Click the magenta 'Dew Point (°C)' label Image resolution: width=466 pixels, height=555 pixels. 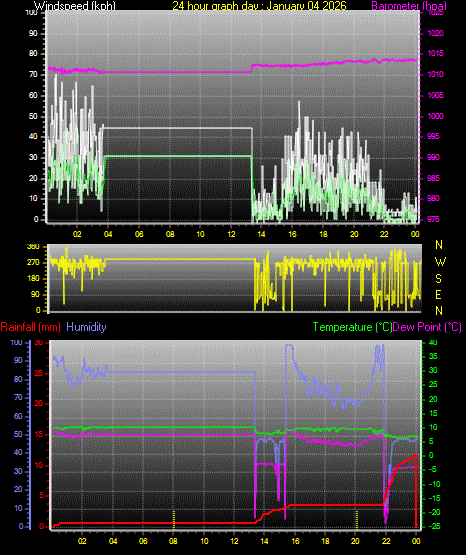(427, 327)
